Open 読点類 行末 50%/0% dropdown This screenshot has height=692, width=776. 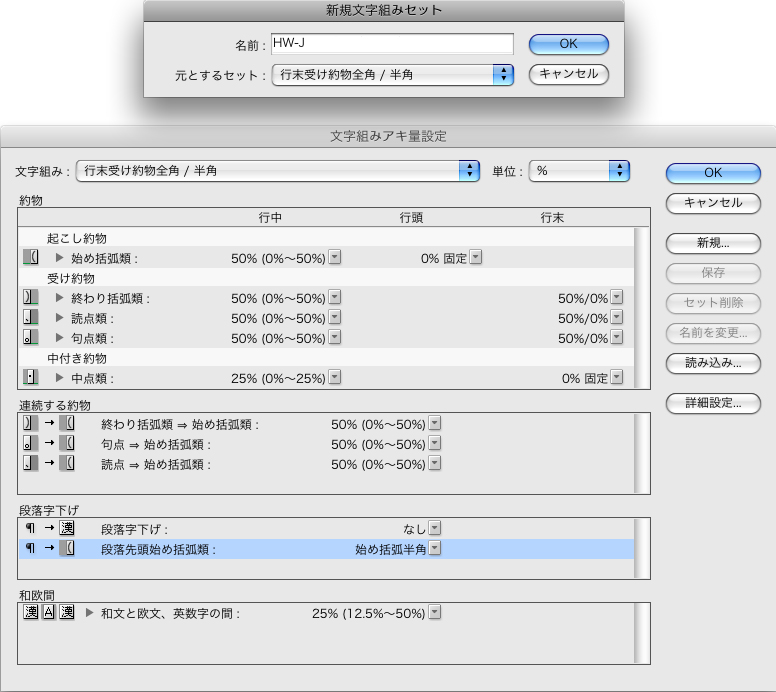[x=617, y=317]
